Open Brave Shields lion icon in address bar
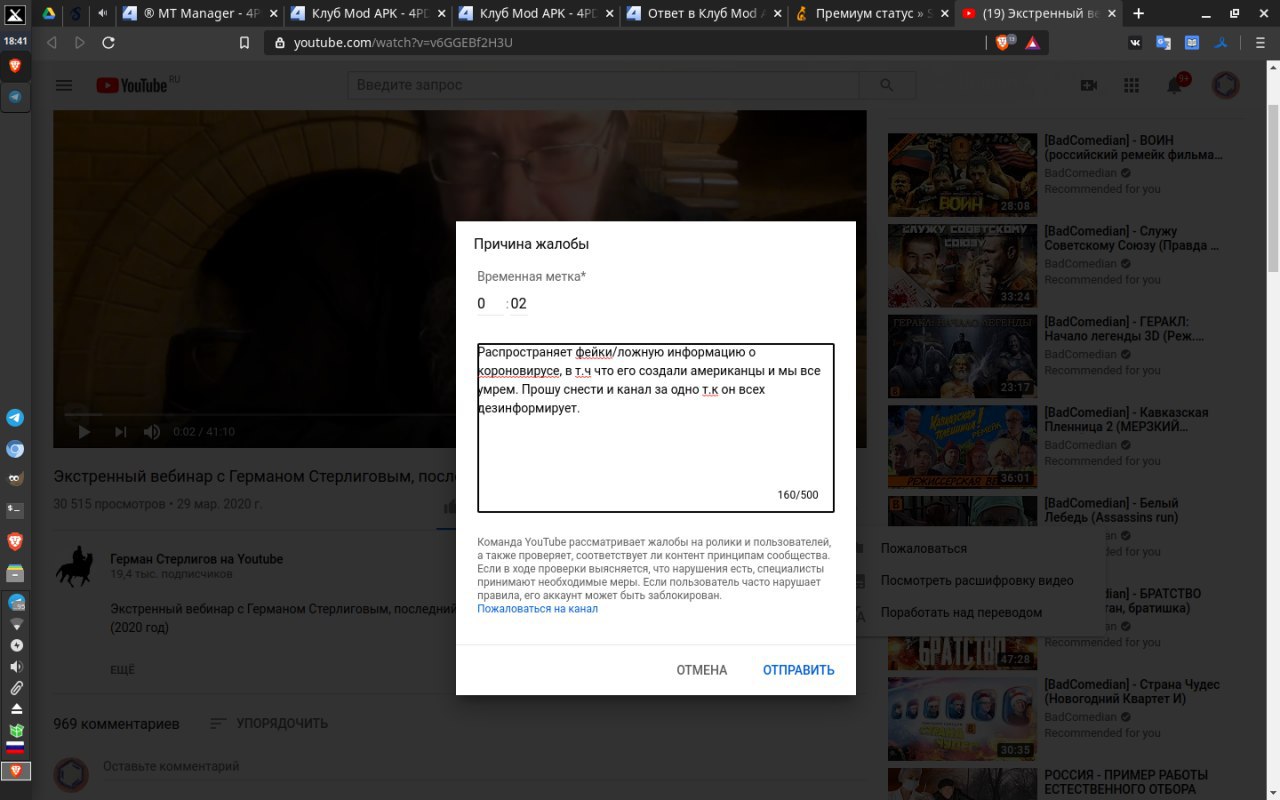 (1005, 43)
